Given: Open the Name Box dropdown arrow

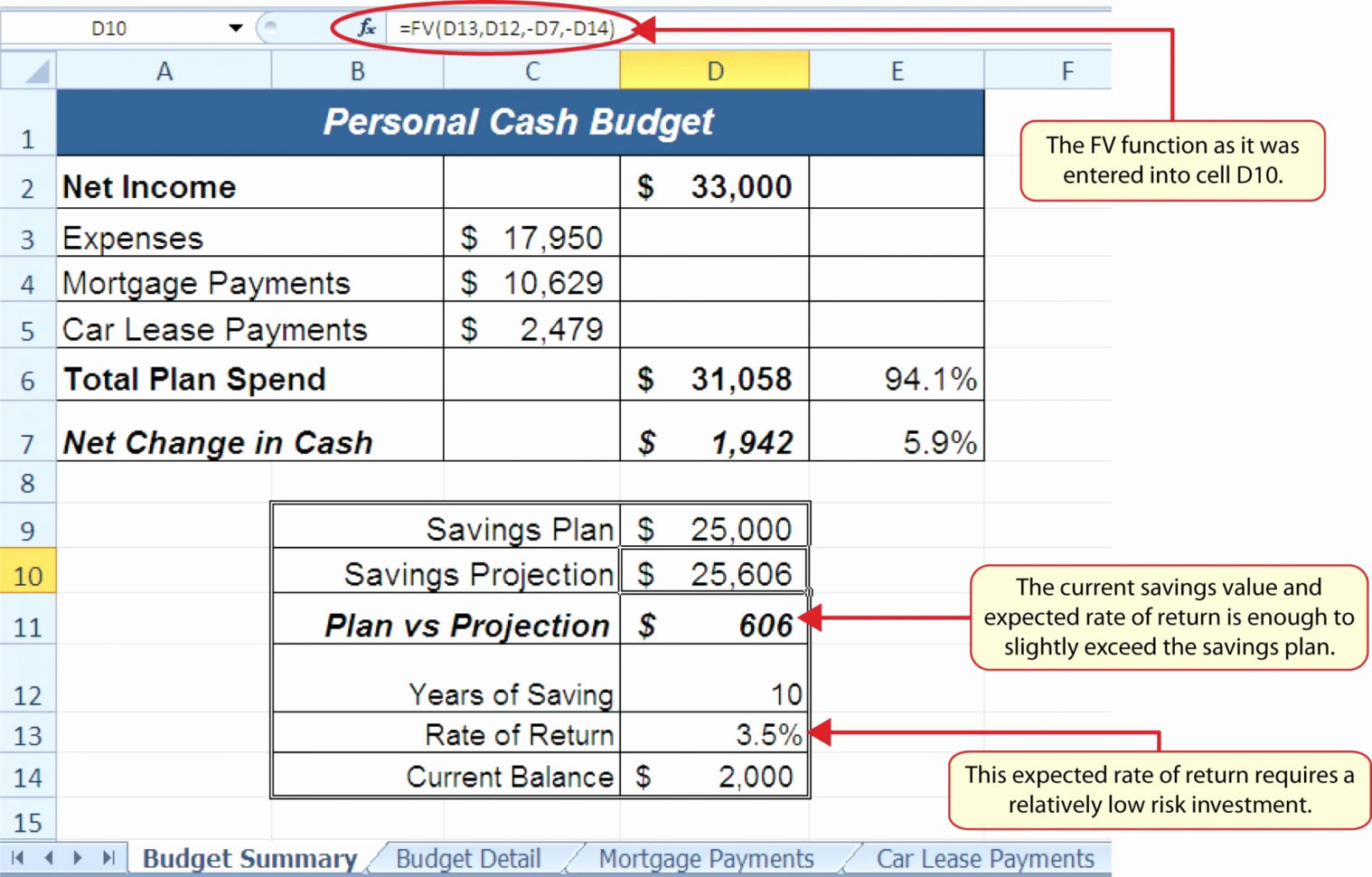Looking at the screenshot, I should click(234, 26).
